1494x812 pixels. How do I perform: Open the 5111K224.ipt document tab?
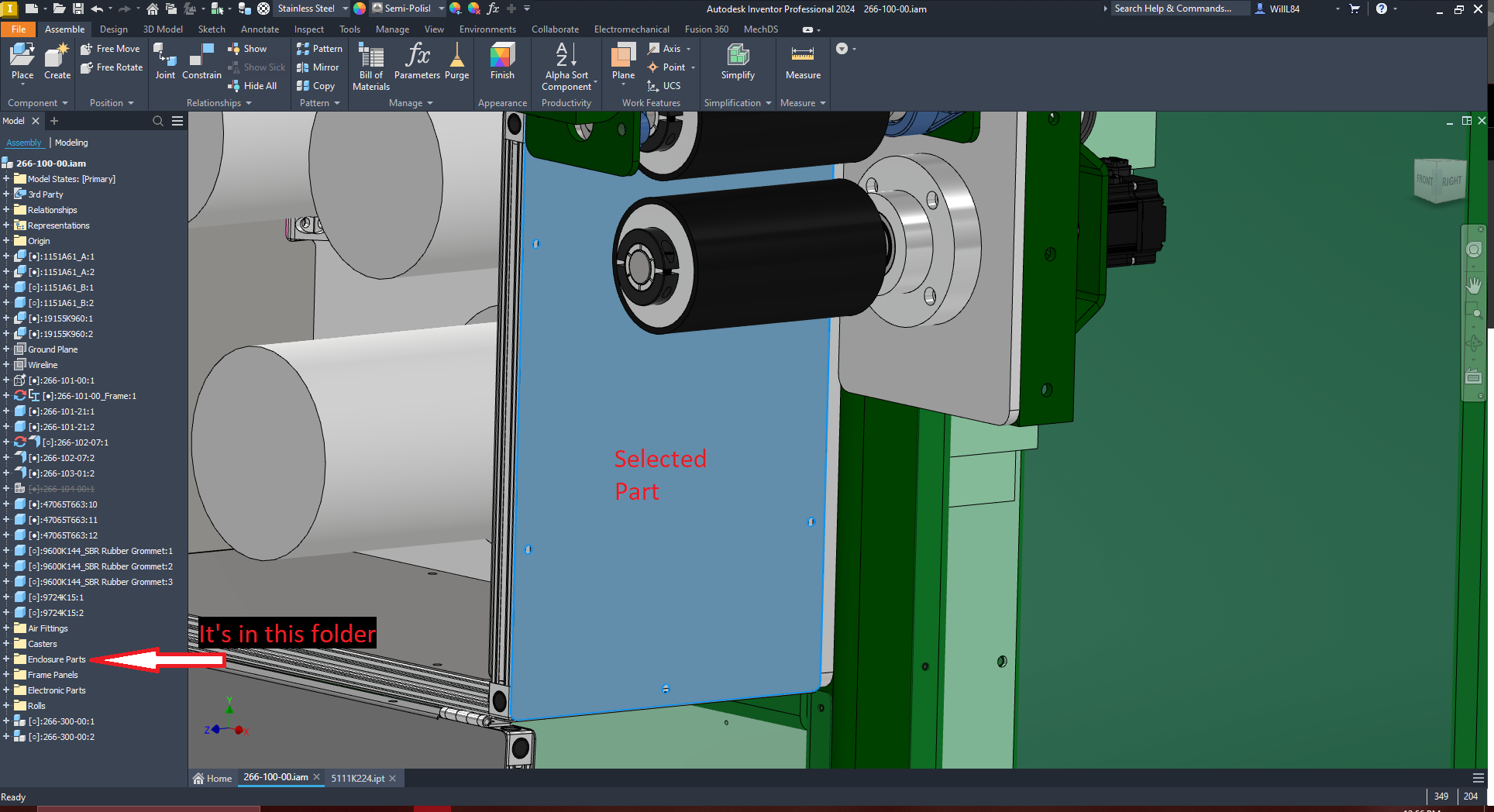point(356,778)
